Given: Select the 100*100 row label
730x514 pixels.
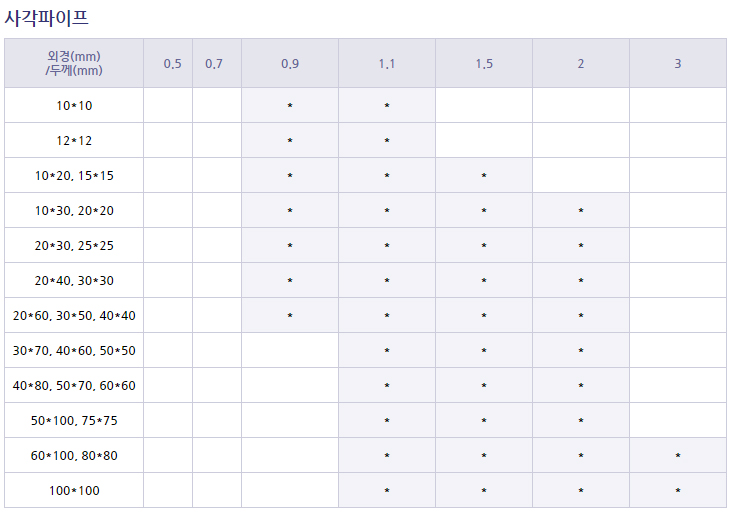Looking at the screenshot, I should (x=74, y=490).
